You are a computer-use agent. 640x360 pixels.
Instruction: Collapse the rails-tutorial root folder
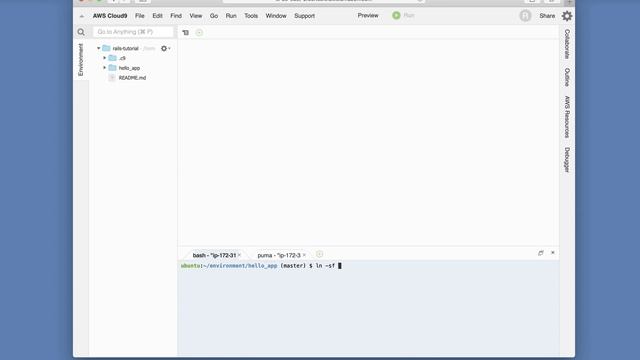[98, 48]
